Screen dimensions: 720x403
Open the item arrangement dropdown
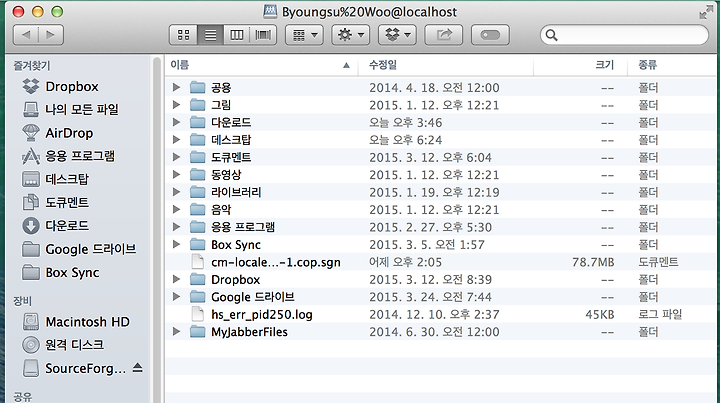pos(304,35)
